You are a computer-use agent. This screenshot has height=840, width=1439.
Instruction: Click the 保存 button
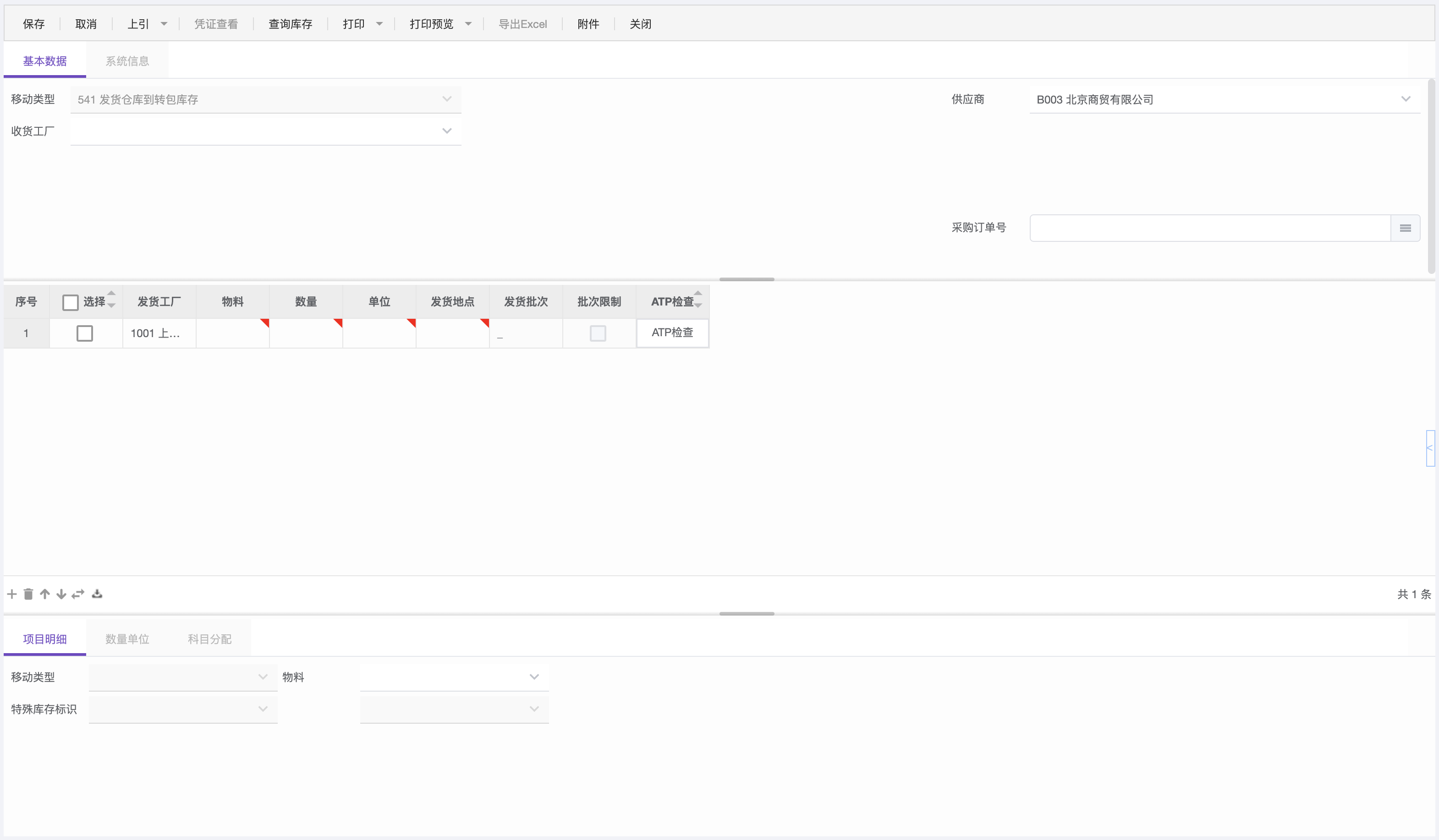coord(34,24)
